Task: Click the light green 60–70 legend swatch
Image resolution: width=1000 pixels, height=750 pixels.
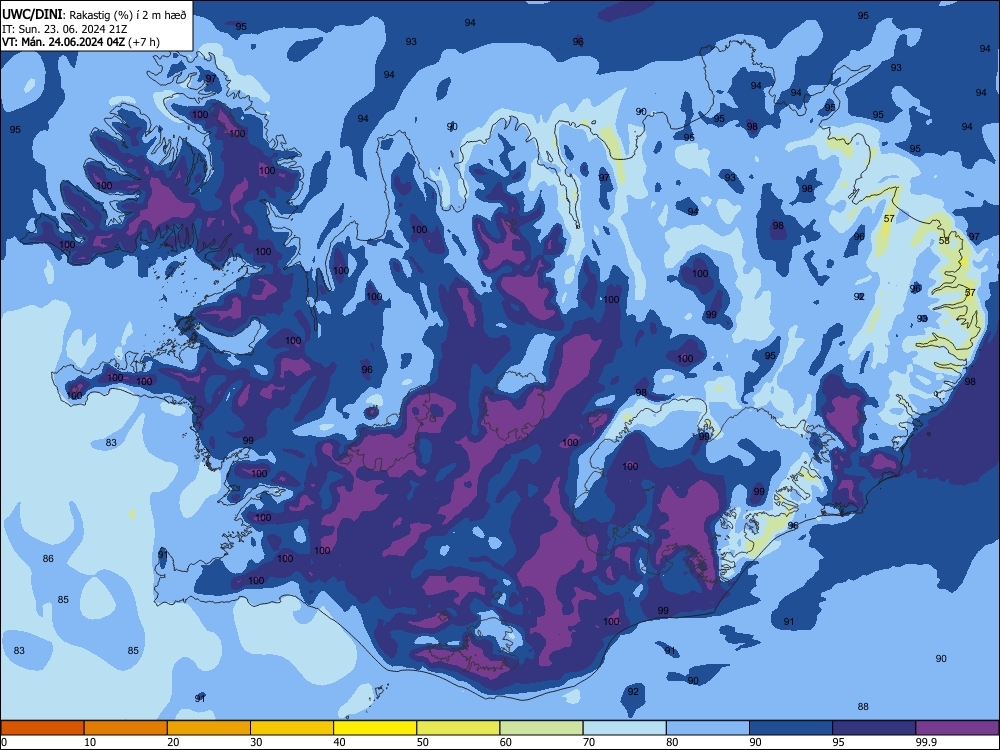Action: point(541,728)
